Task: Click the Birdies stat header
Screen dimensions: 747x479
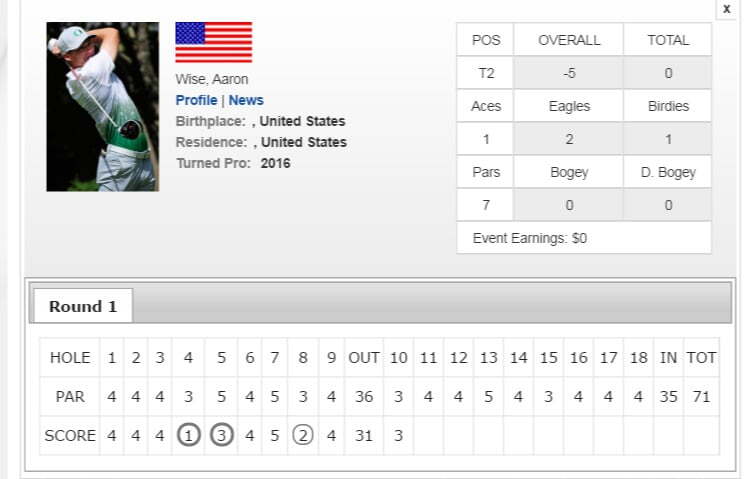Action: click(x=668, y=106)
